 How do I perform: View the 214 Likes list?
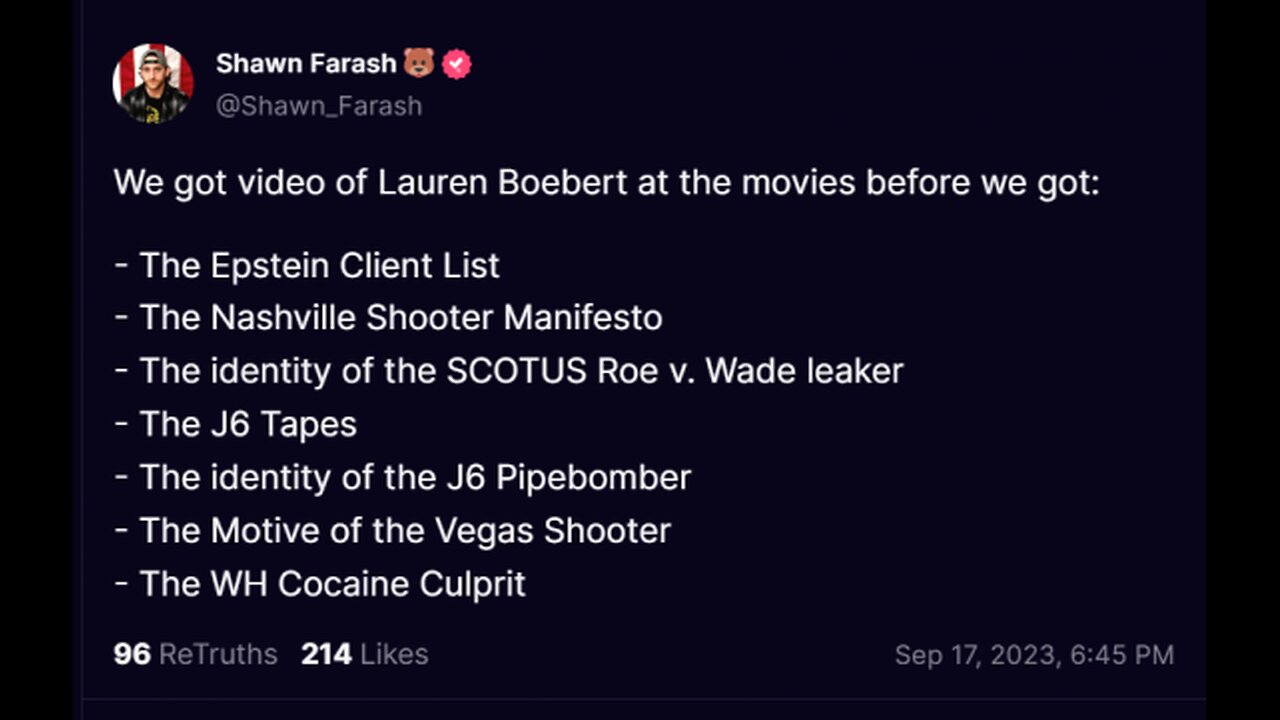coord(364,654)
